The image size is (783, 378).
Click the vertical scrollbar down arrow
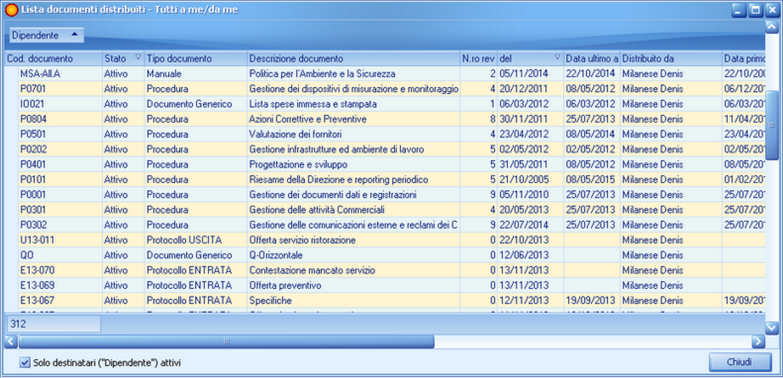tap(772, 328)
